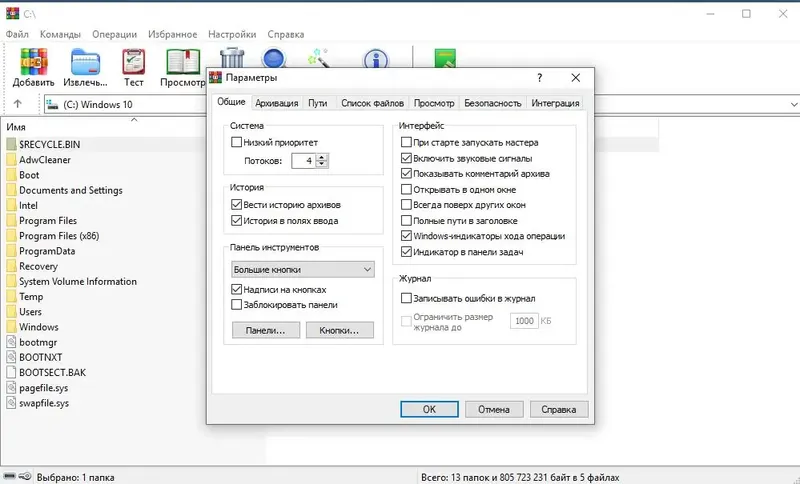Click the drive icon in status bar
The height and width of the screenshot is (484, 800).
9,476
